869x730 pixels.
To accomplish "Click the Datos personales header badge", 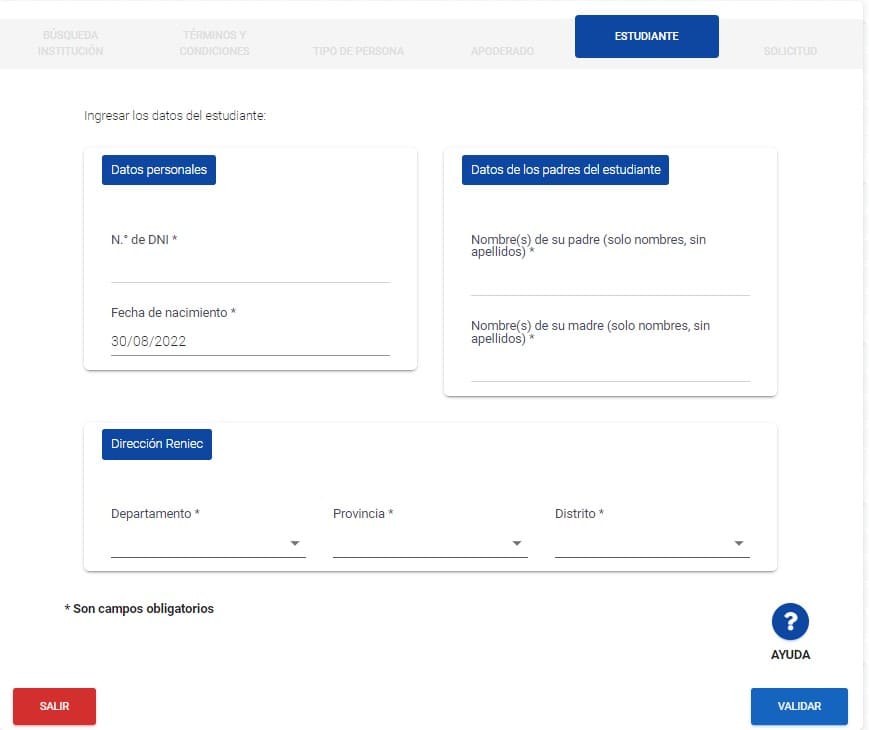I will tap(158, 169).
